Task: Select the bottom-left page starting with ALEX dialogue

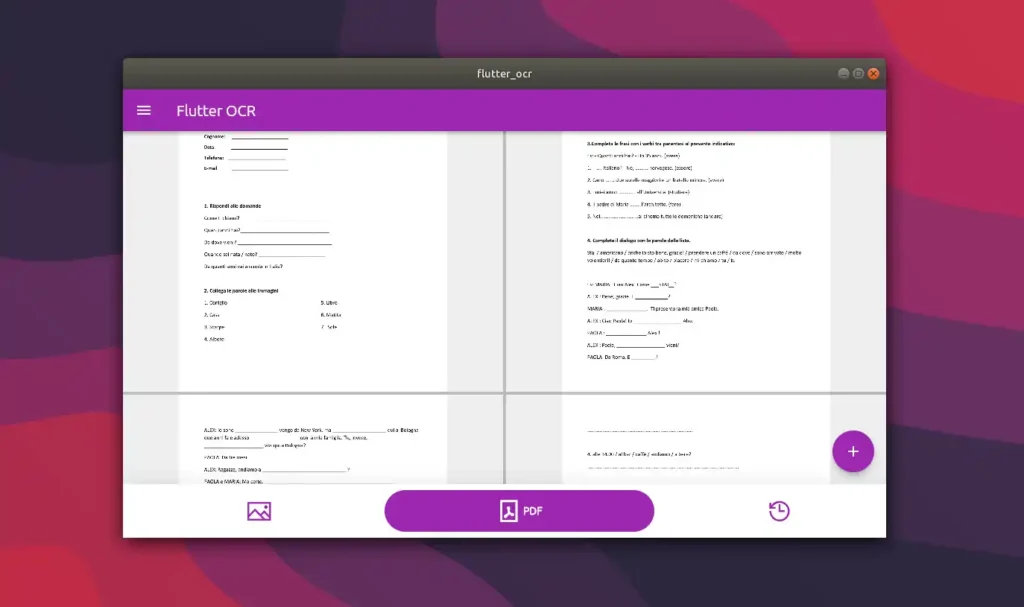Action: (x=313, y=440)
